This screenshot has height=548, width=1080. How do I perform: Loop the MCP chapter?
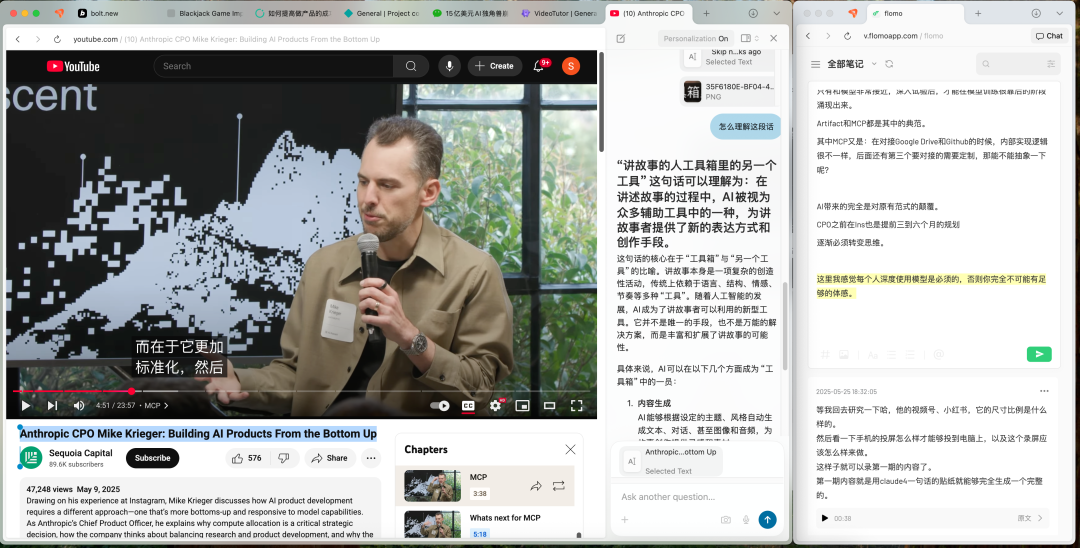click(559, 486)
